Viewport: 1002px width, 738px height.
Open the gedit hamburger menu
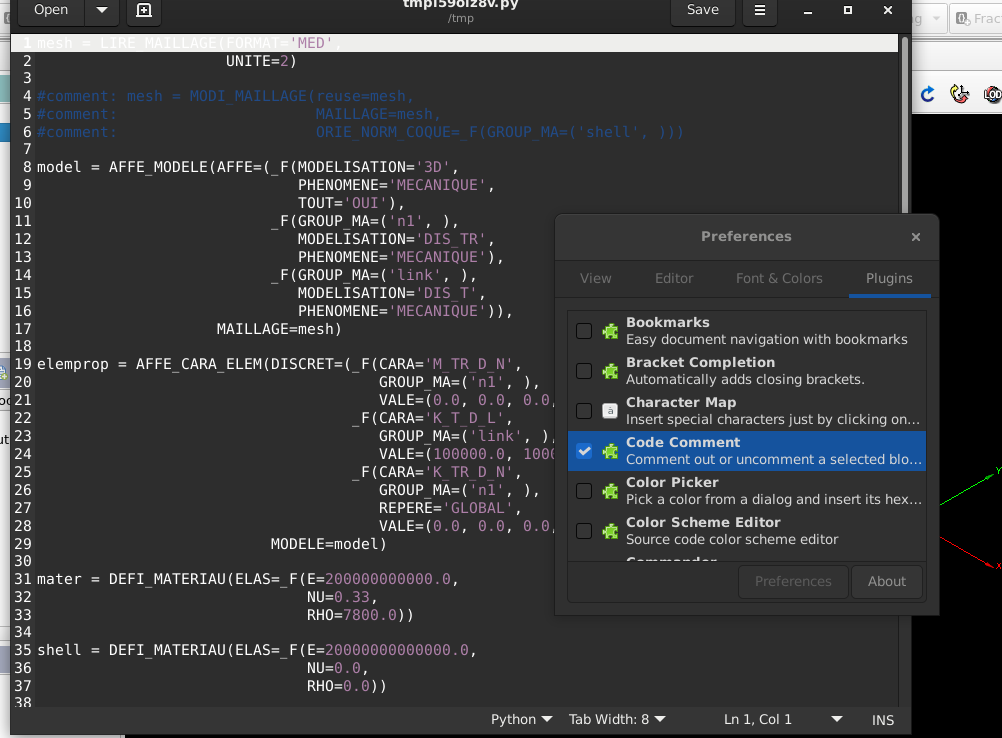pyautogui.click(x=760, y=10)
